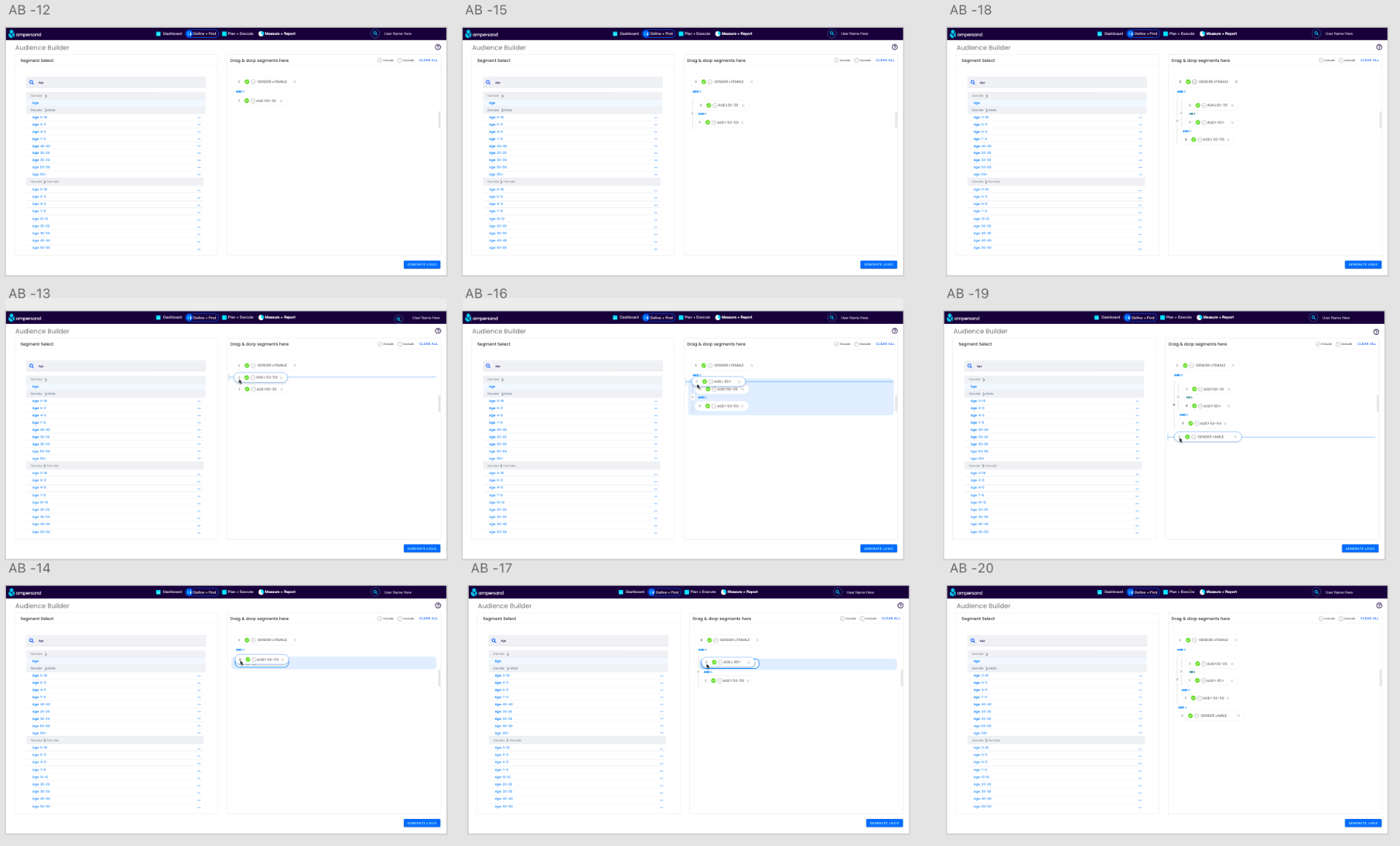Open top bar search in AB-12
This screenshot has width=1400, height=846.
[376, 34]
